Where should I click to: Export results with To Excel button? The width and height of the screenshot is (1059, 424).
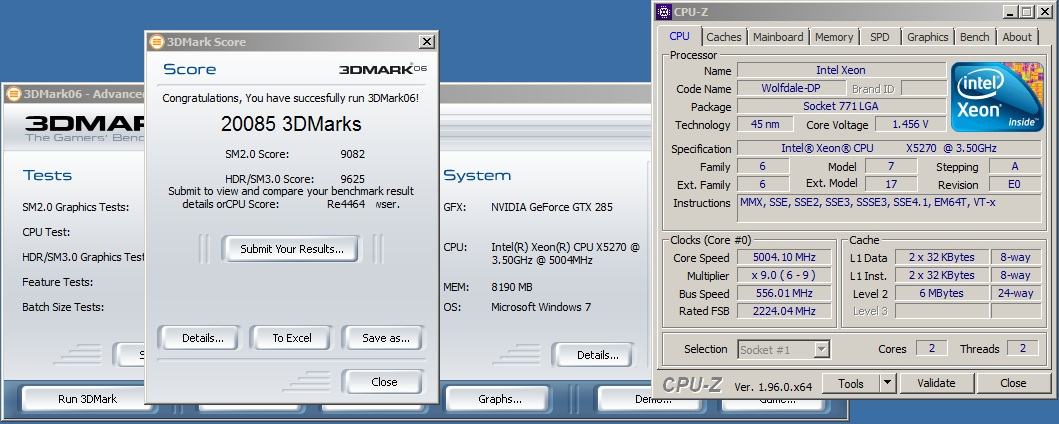tap(292, 338)
